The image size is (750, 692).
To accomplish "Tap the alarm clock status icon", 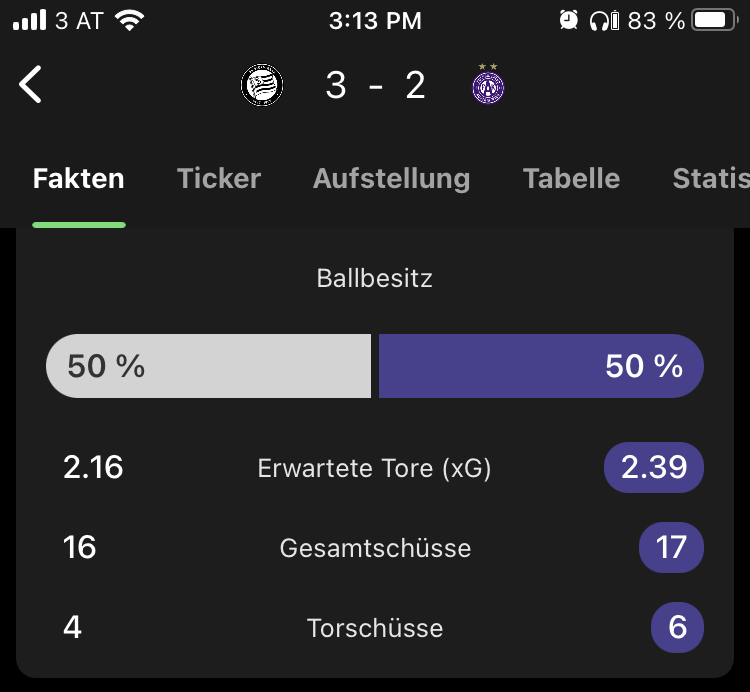I will tap(569, 20).
